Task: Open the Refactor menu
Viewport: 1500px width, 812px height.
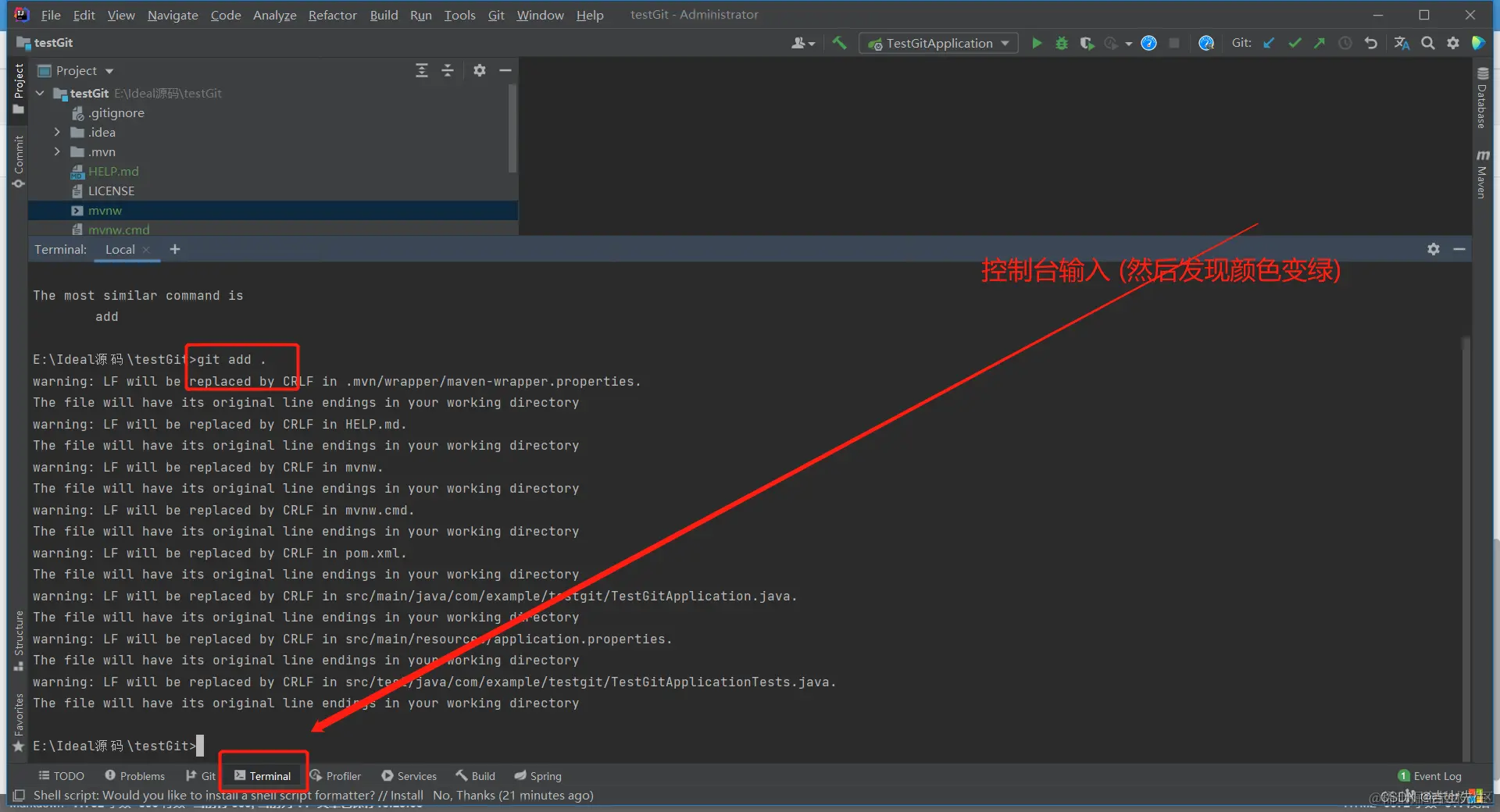Action: tap(332, 15)
